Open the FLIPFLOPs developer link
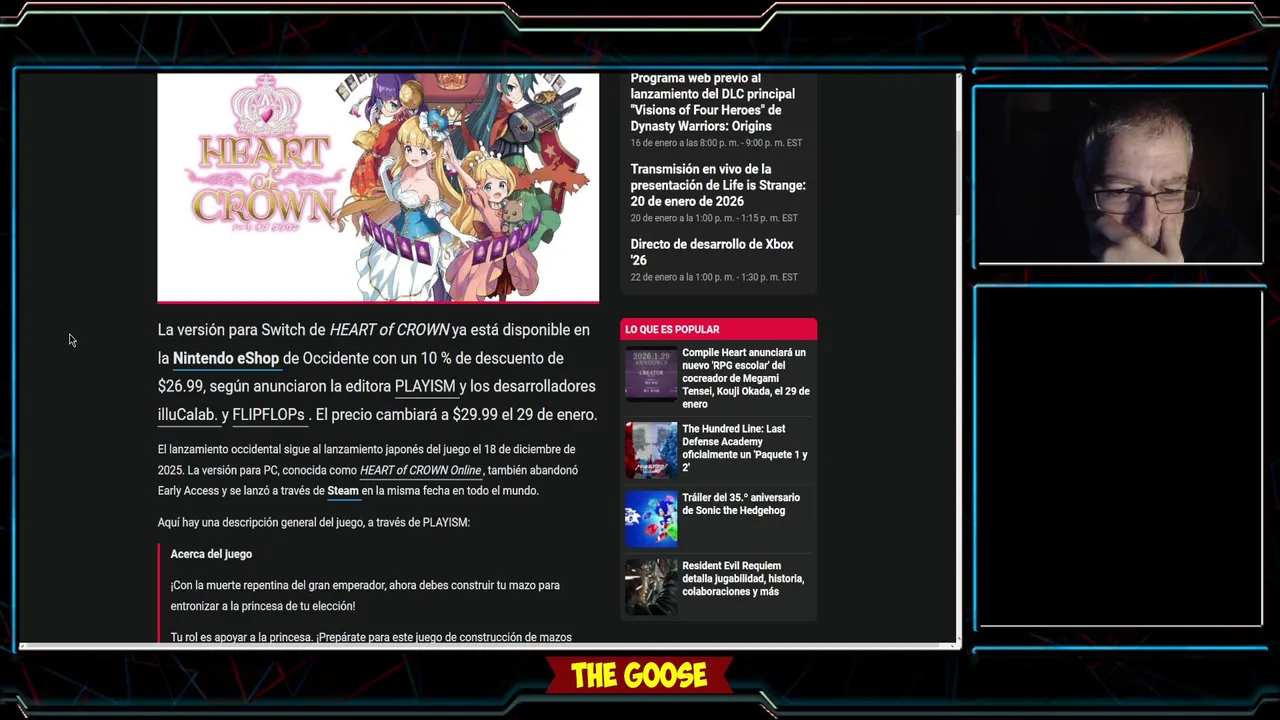This screenshot has width=1280, height=720. coord(268,414)
